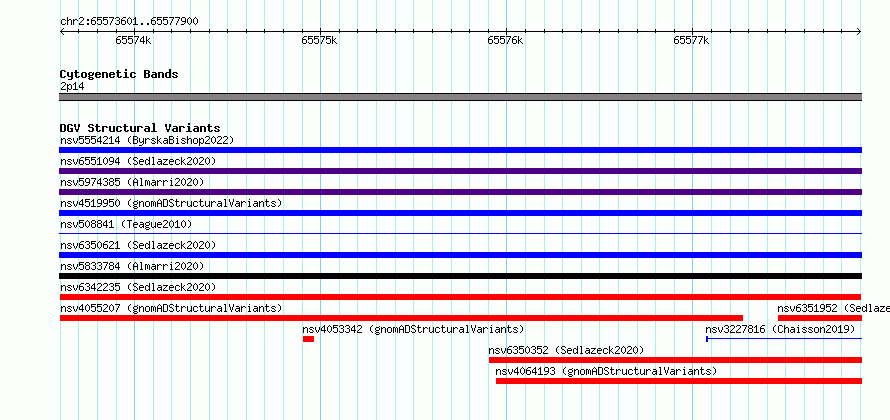The width and height of the screenshot is (890, 420).
Task: Open variant nsv5974385 (Almarri2020) label
Action: 132,182
